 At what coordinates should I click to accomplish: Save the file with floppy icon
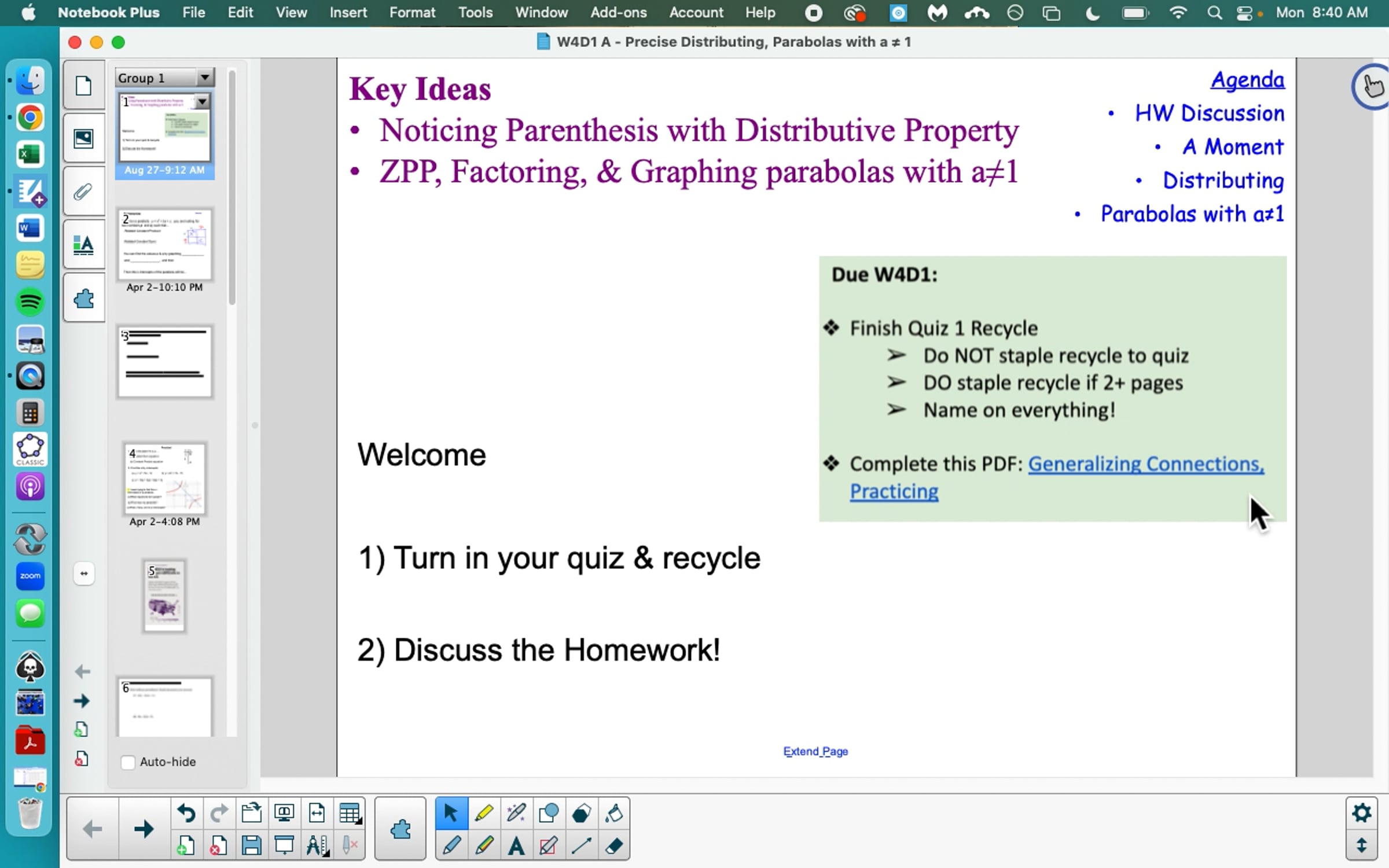pos(251,846)
